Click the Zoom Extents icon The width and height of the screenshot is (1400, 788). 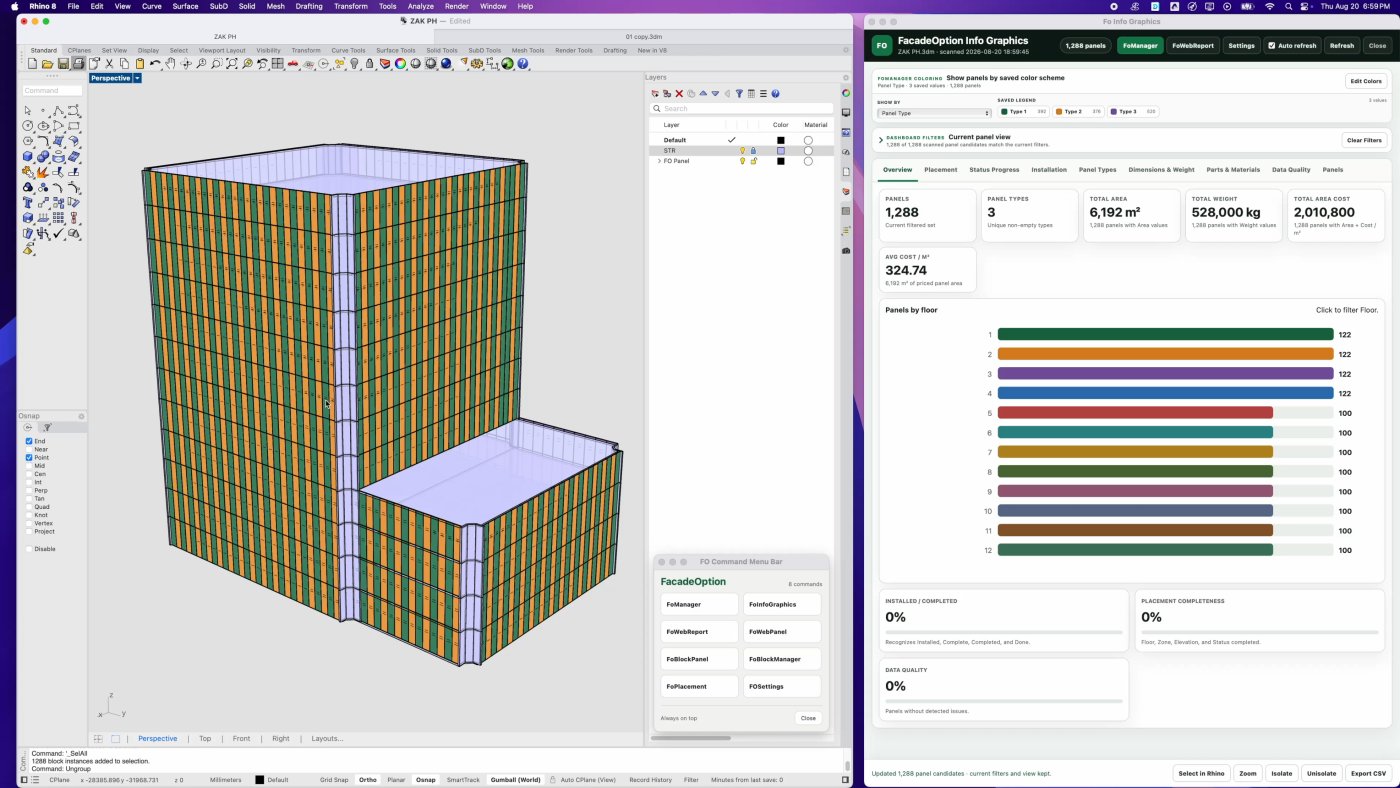[x=232, y=64]
